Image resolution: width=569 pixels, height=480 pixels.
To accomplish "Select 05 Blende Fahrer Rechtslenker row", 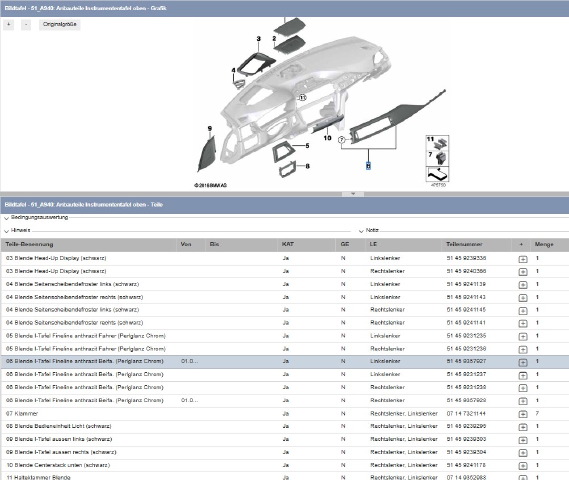I will [284, 349].
